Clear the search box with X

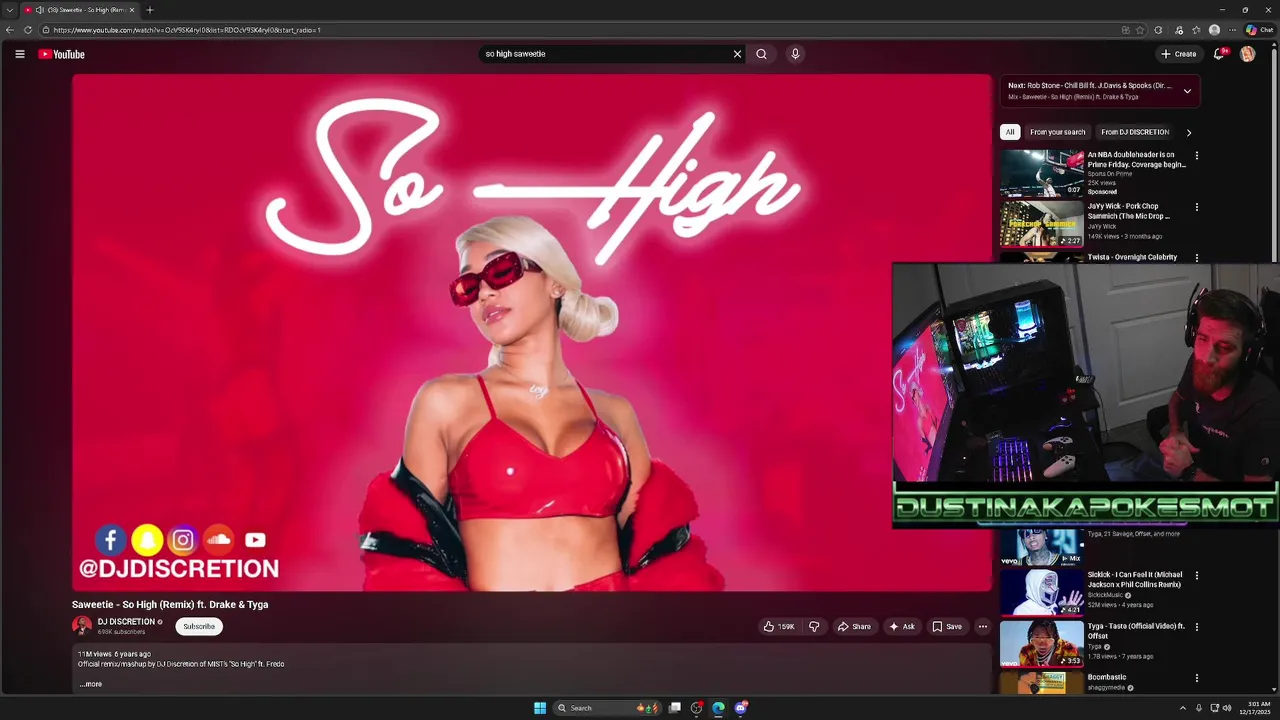click(737, 54)
